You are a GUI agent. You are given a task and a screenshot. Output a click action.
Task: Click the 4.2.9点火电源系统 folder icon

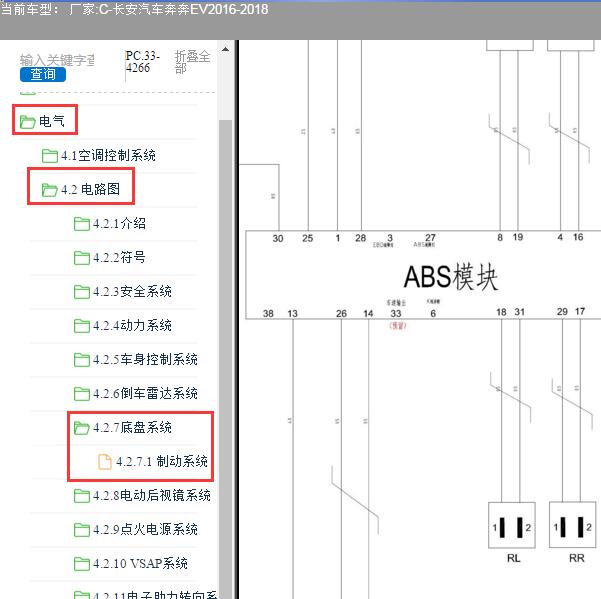pos(82,530)
